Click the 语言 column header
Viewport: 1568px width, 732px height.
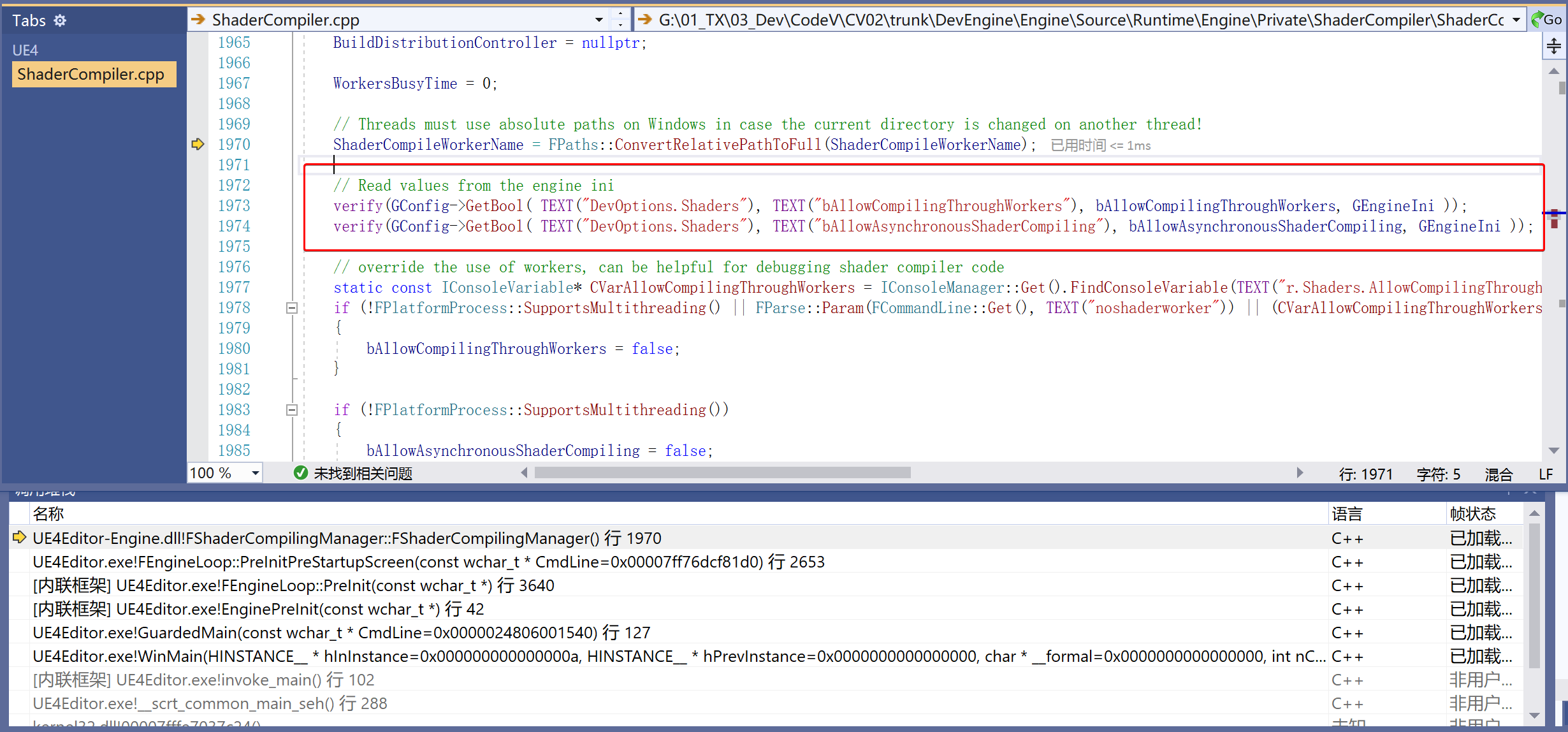pyautogui.click(x=1347, y=514)
